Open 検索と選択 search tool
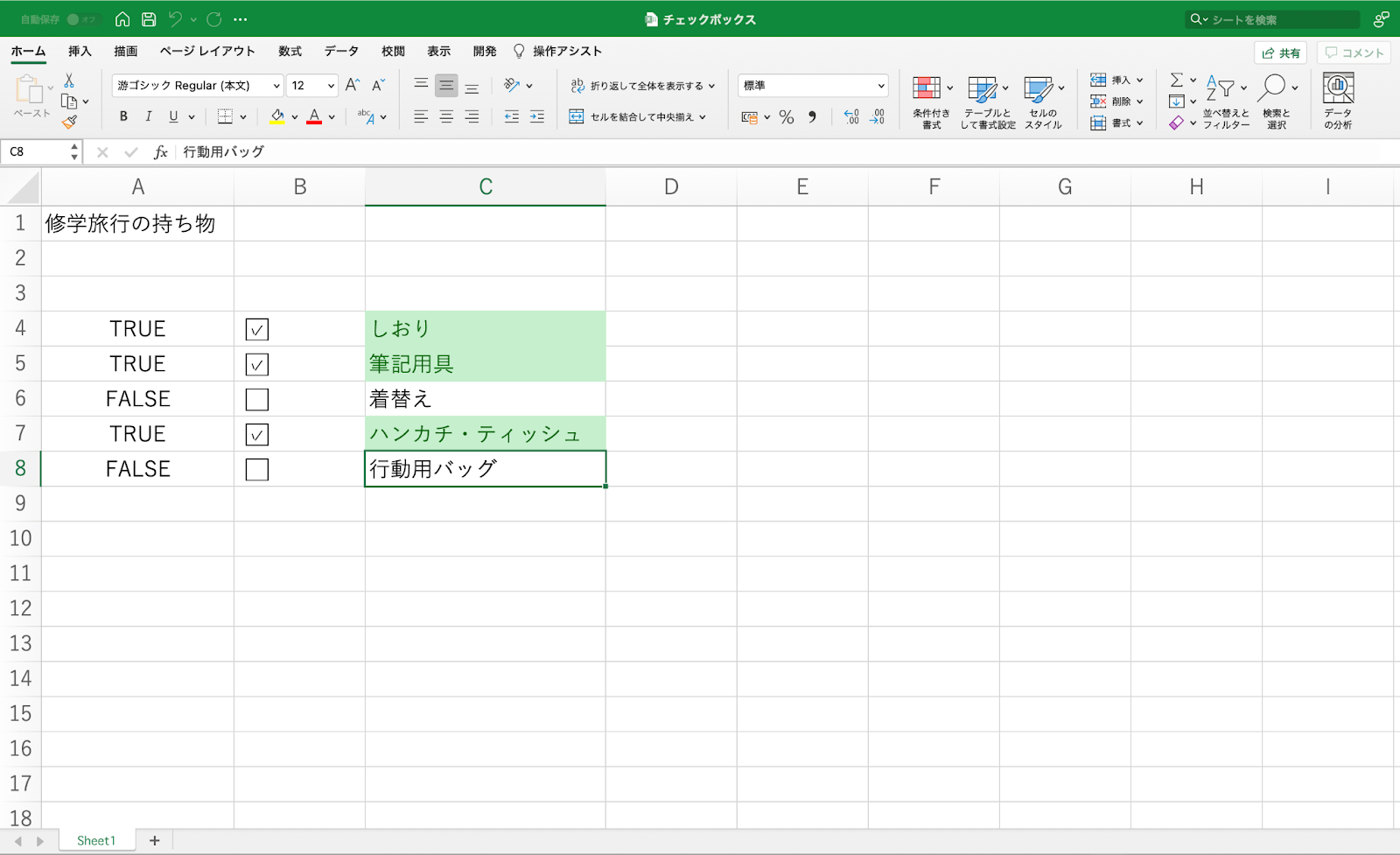Viewport: 1400px width, 855px height. [1275, 101]
